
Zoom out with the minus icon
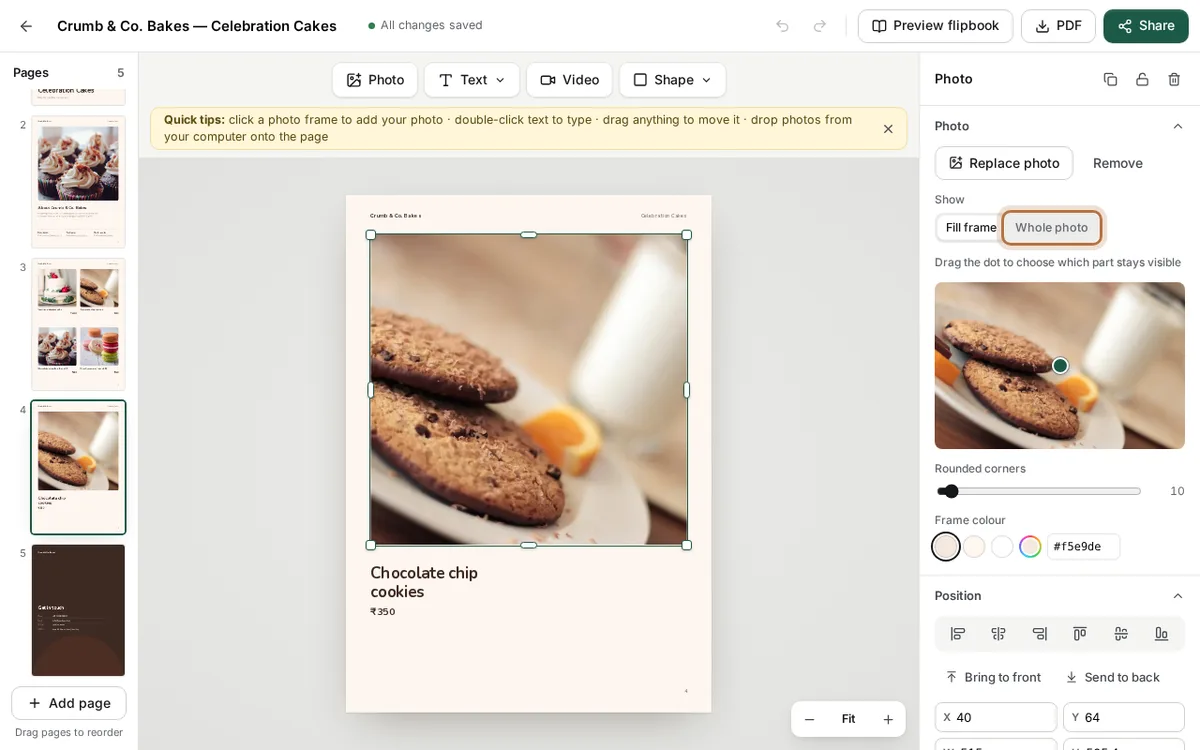coord(809,719)
